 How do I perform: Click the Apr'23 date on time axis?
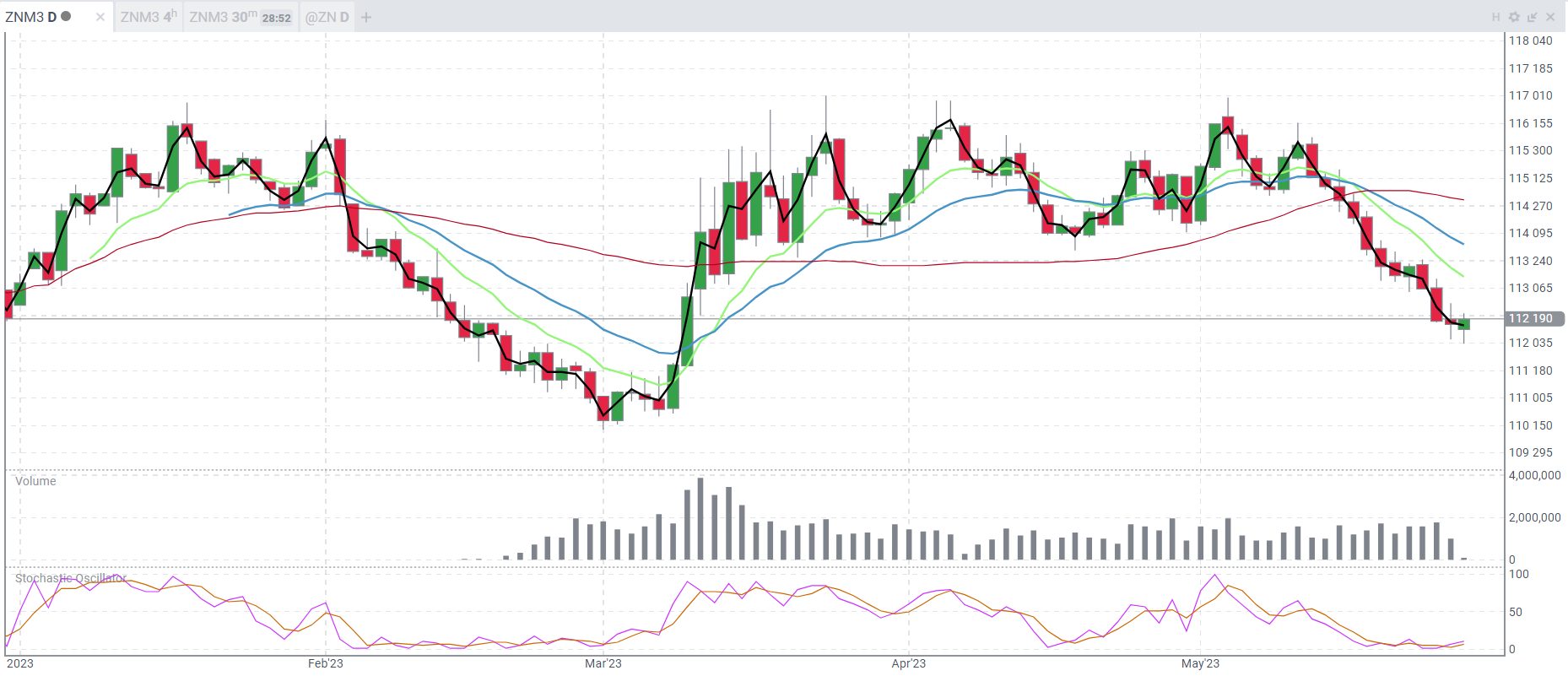tap(908, 663)
